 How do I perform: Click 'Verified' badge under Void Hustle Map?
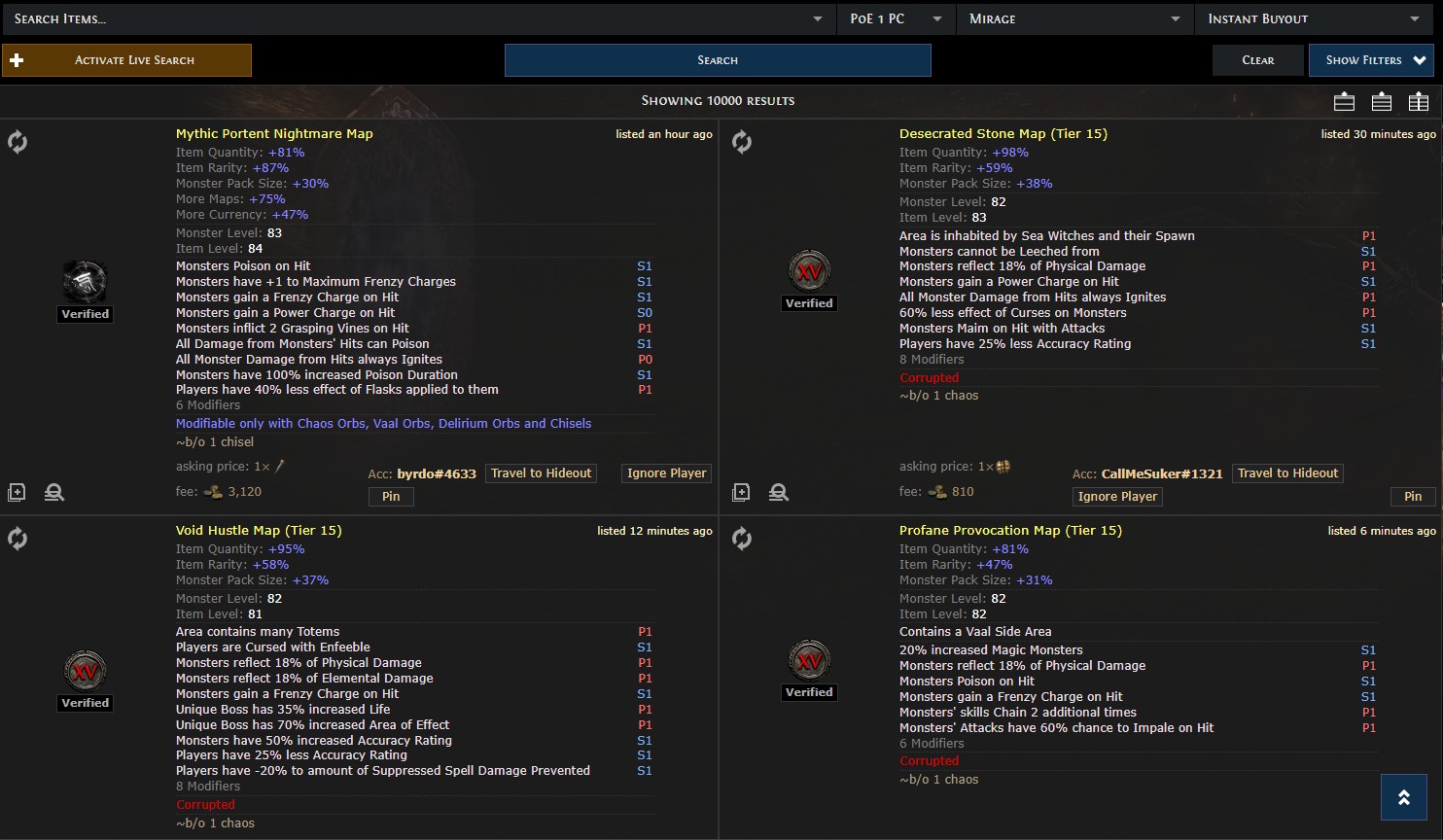(x=86, y=703)
